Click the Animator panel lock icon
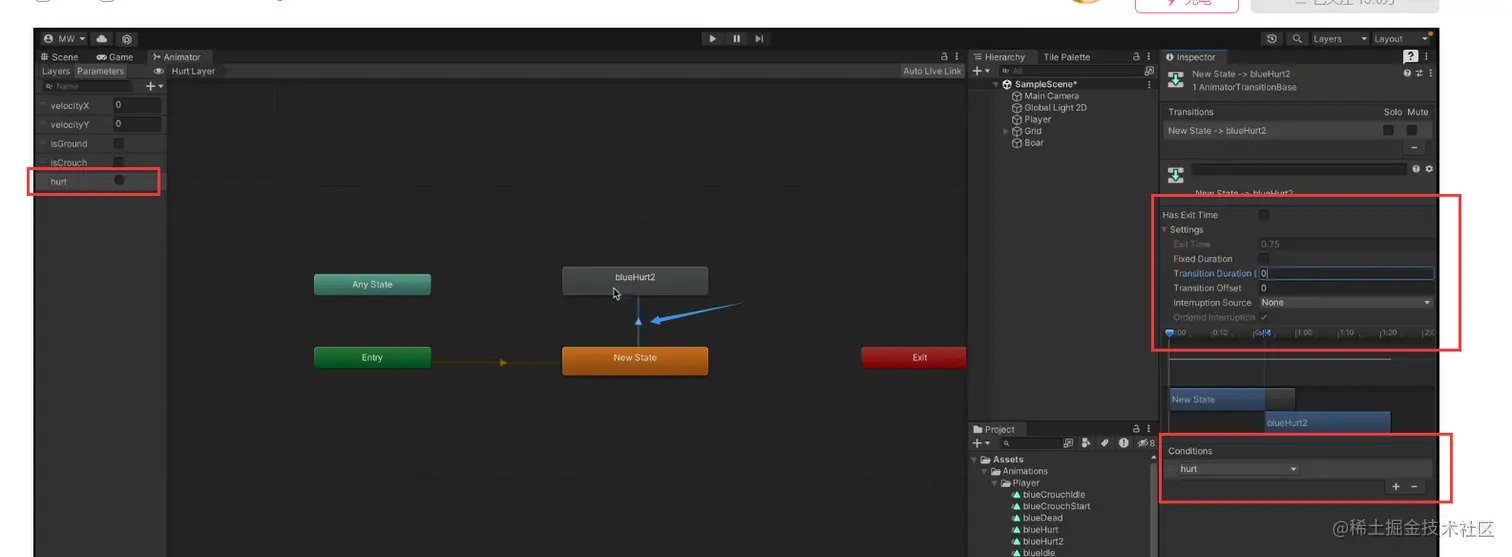Screen dimensions: 1512x557 [x=944, y=57]
